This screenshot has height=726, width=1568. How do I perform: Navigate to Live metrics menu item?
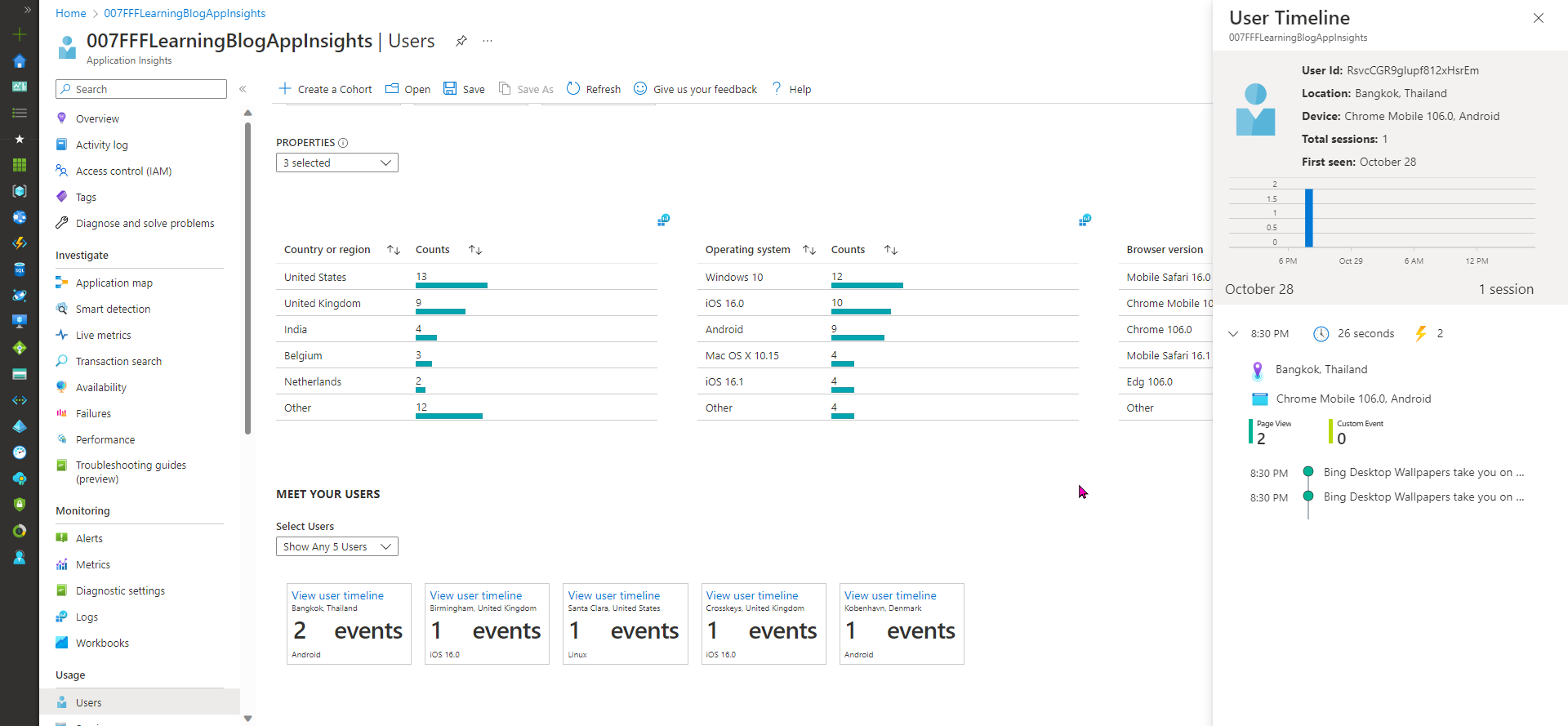(103, 336)
